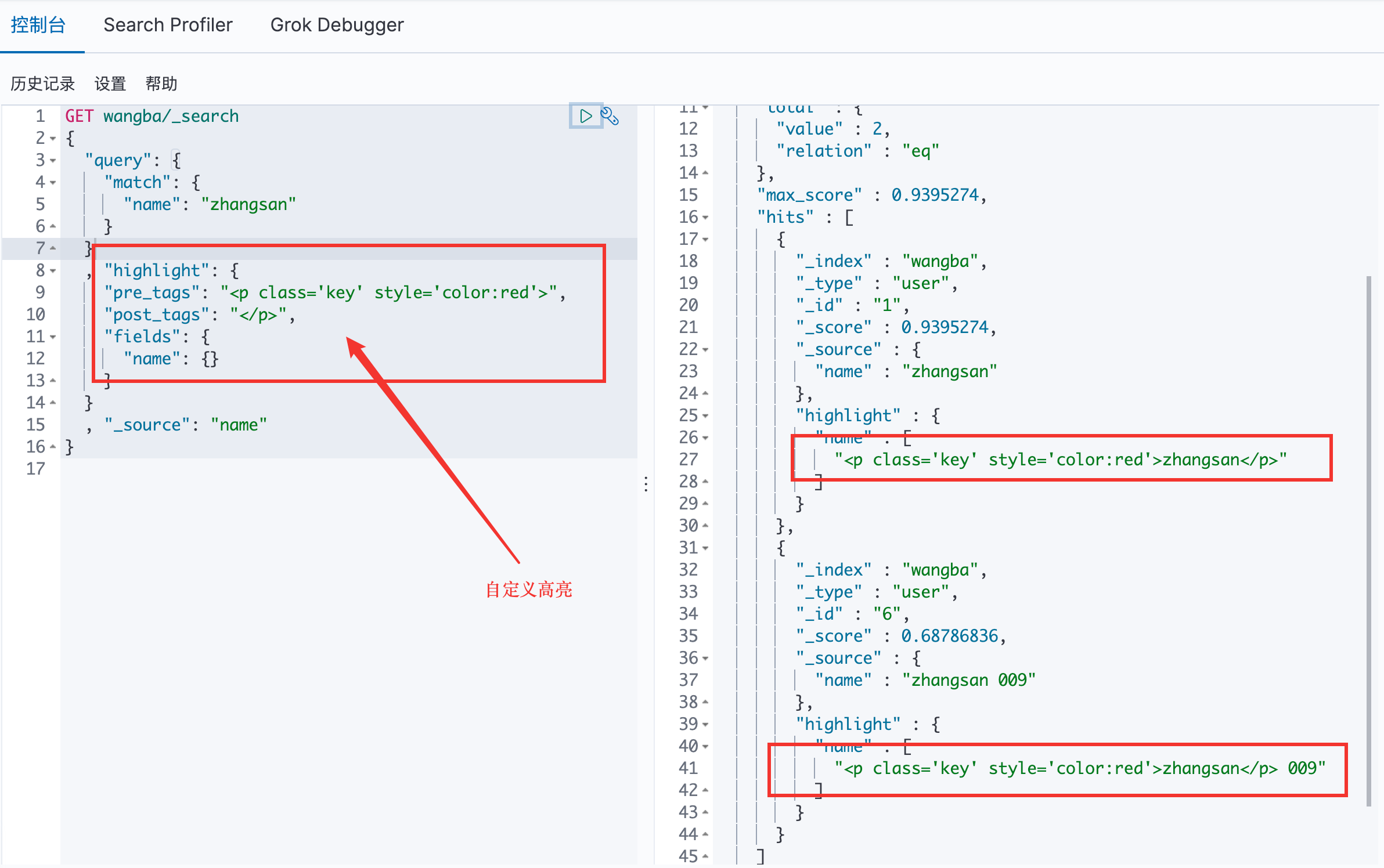Click the pane resize handle dots
Screen dimensions: 1384x868
(646, 484)
